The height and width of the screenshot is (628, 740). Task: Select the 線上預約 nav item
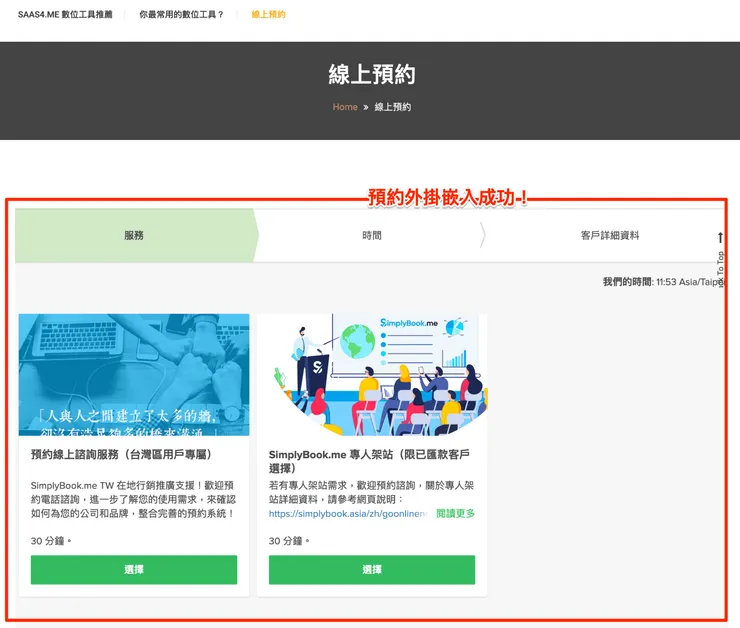point(268,15)
